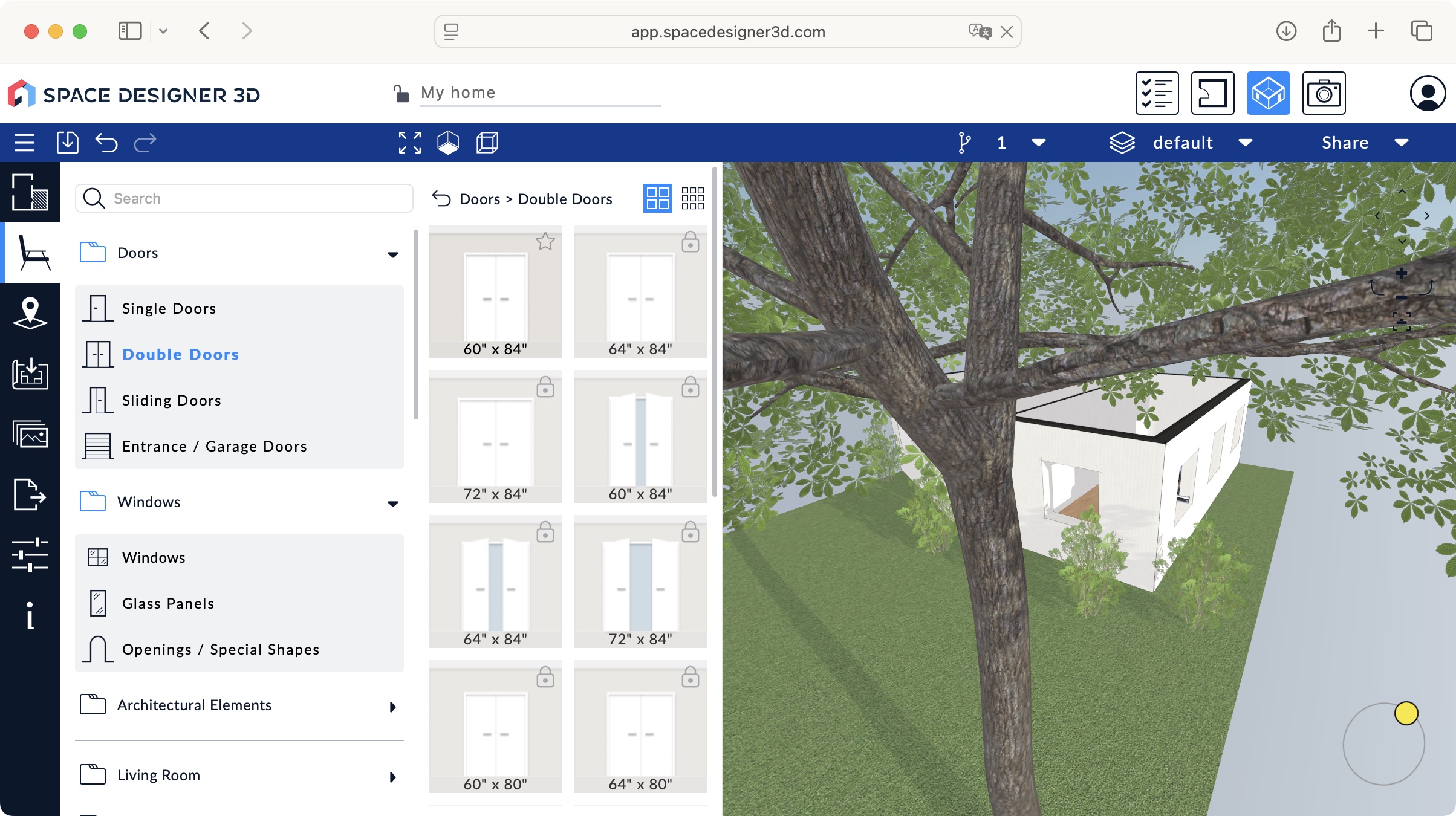The image size is (1456, 816).
Task: Expand the Architectural Elements category
Action: 394,707
